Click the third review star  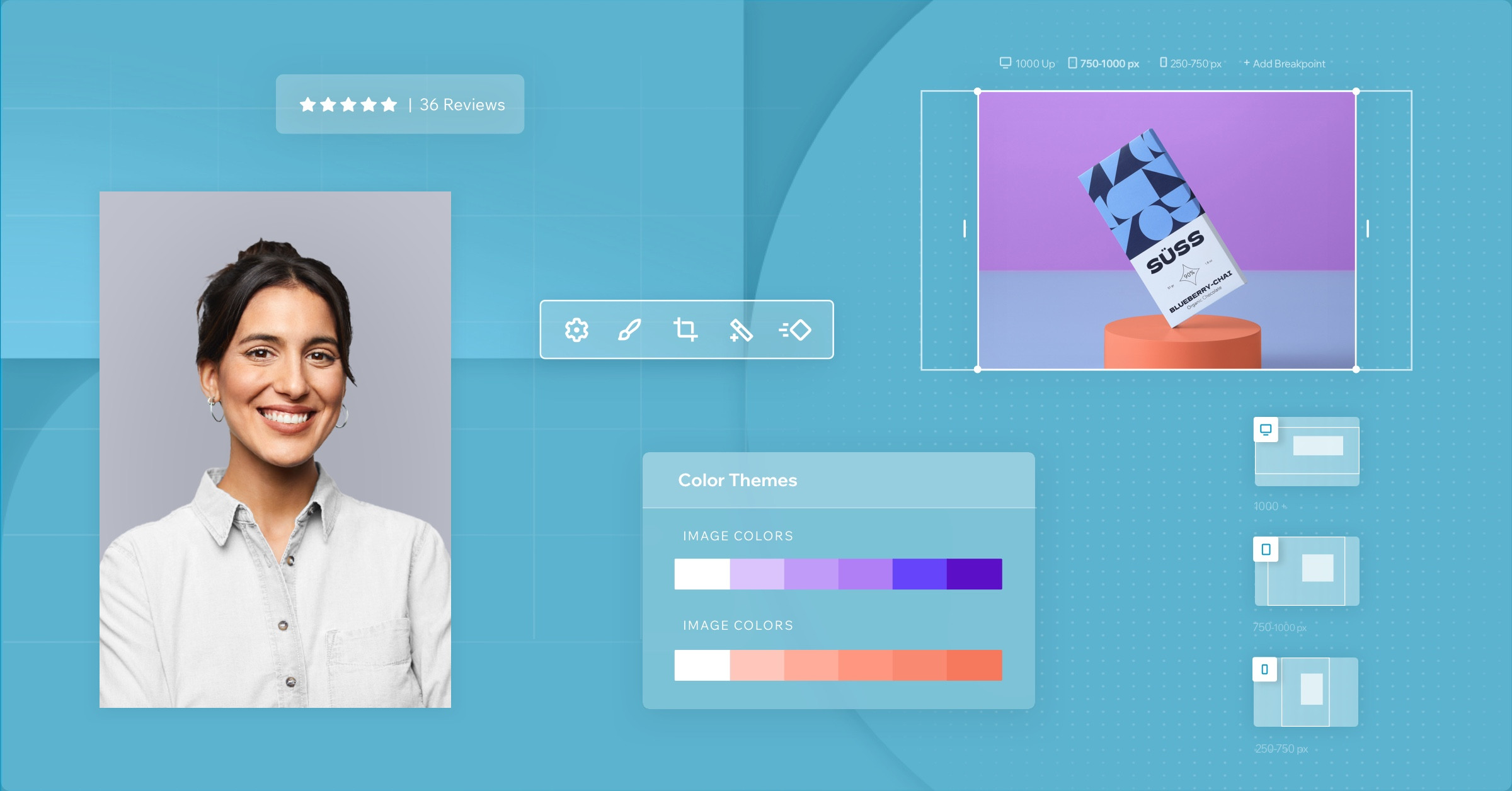click(x=348, y=105)
